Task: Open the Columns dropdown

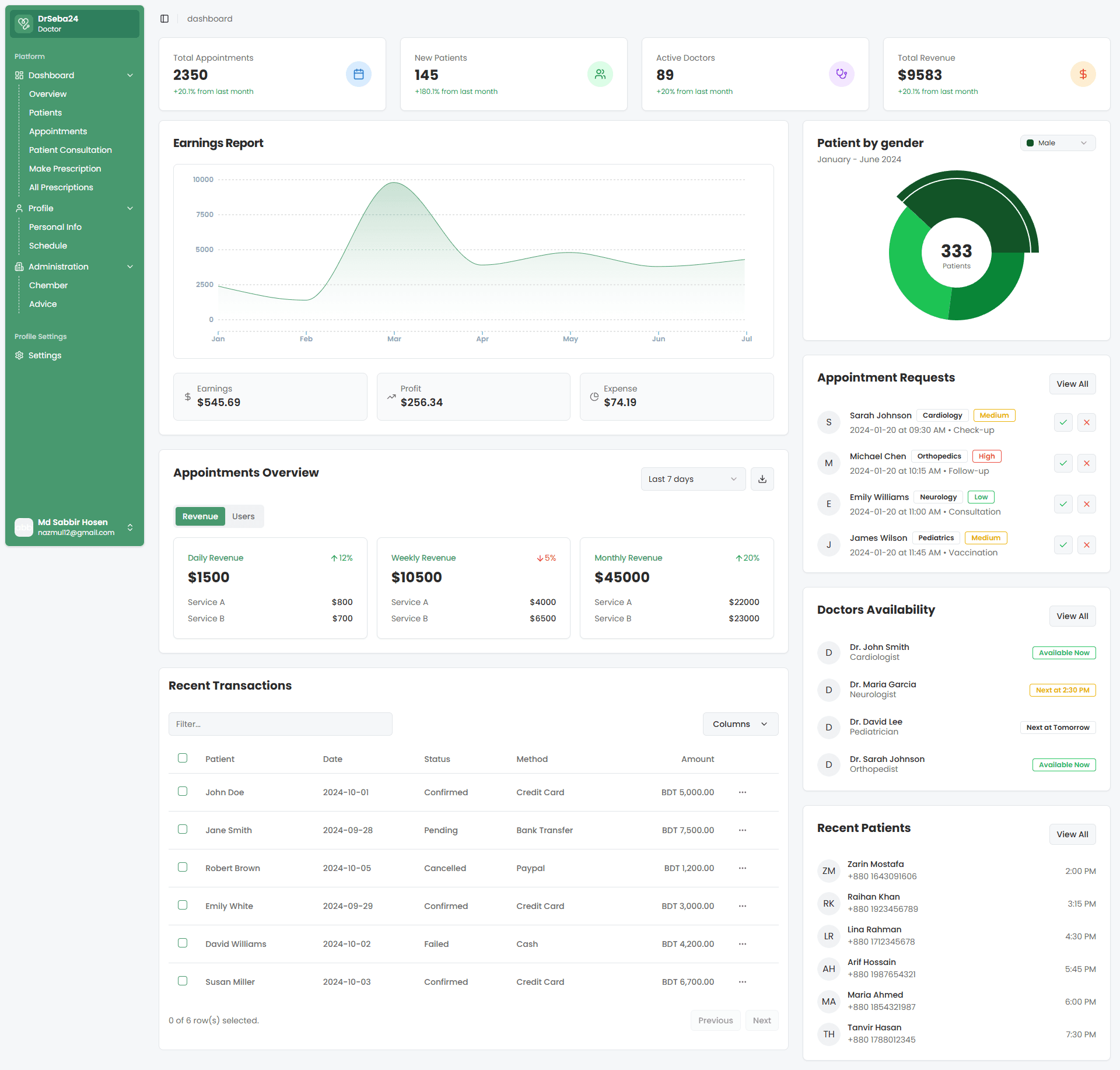Action: click(740, 723)
